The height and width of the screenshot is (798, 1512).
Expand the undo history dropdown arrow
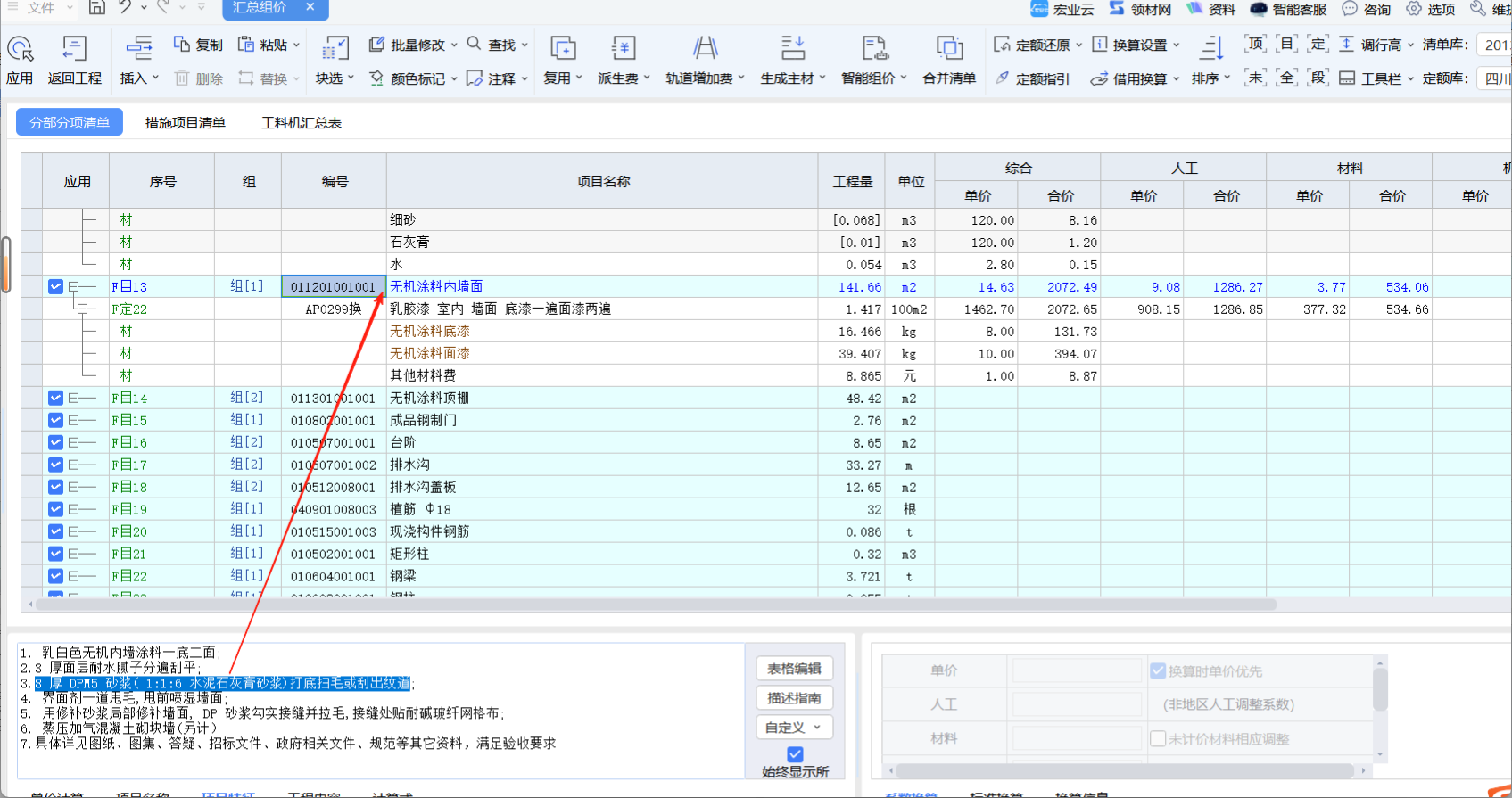coord(145,8)
